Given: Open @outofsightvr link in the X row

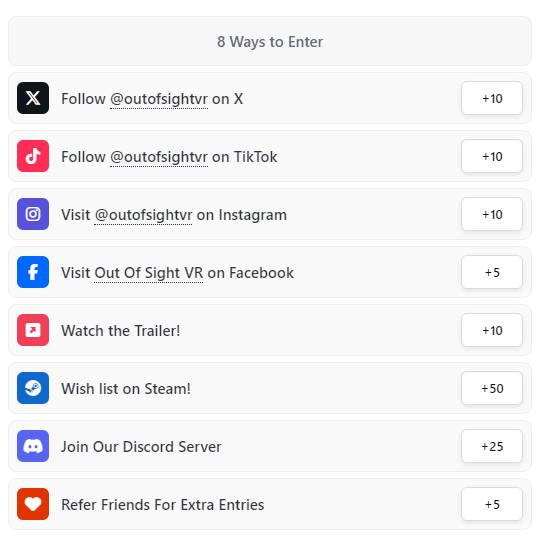Looking at the screenshot, I should pos(159,99).
